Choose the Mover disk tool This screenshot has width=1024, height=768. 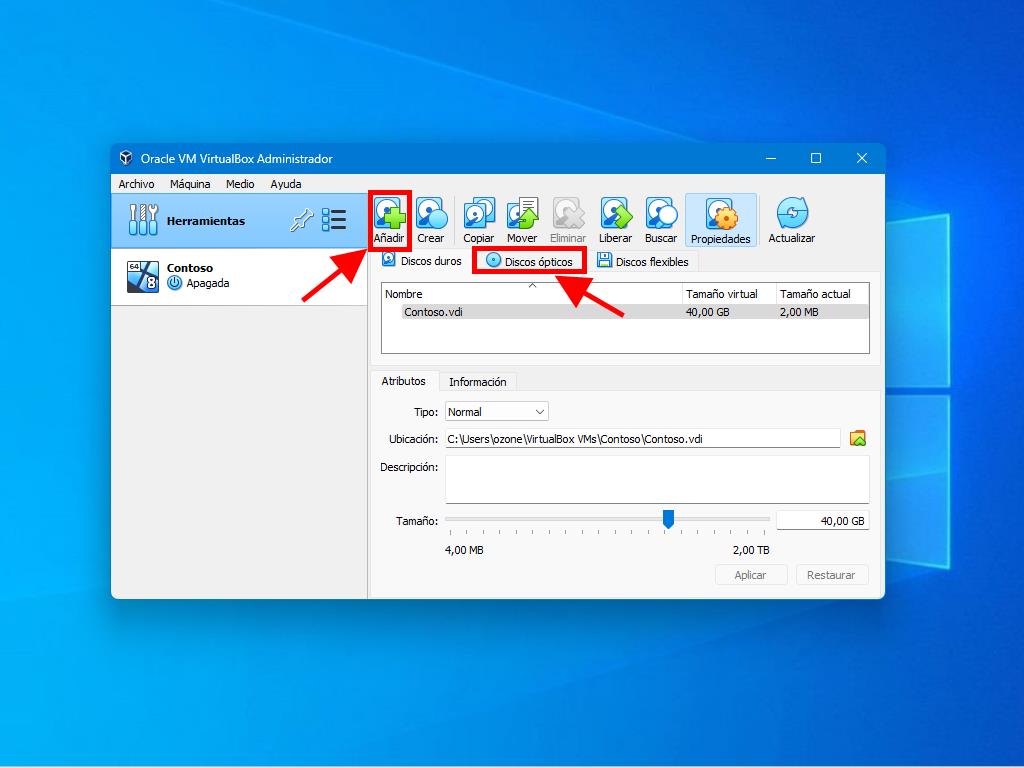(522, 220)
